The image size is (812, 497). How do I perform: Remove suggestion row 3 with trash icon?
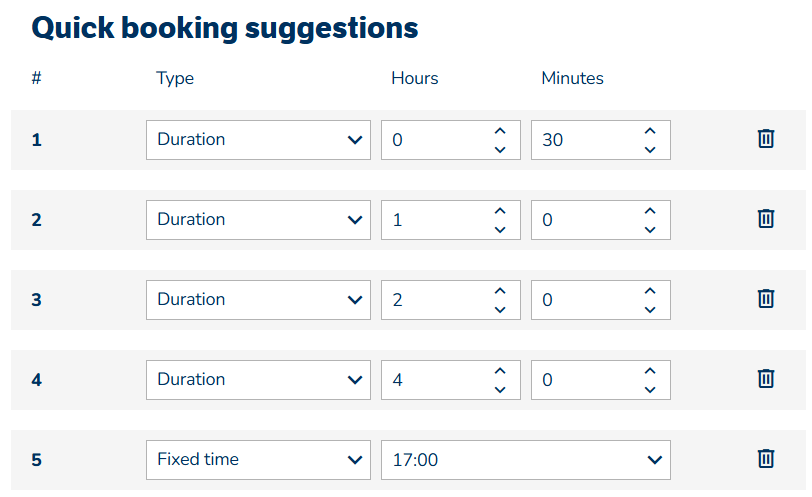[x=766, y=299]
